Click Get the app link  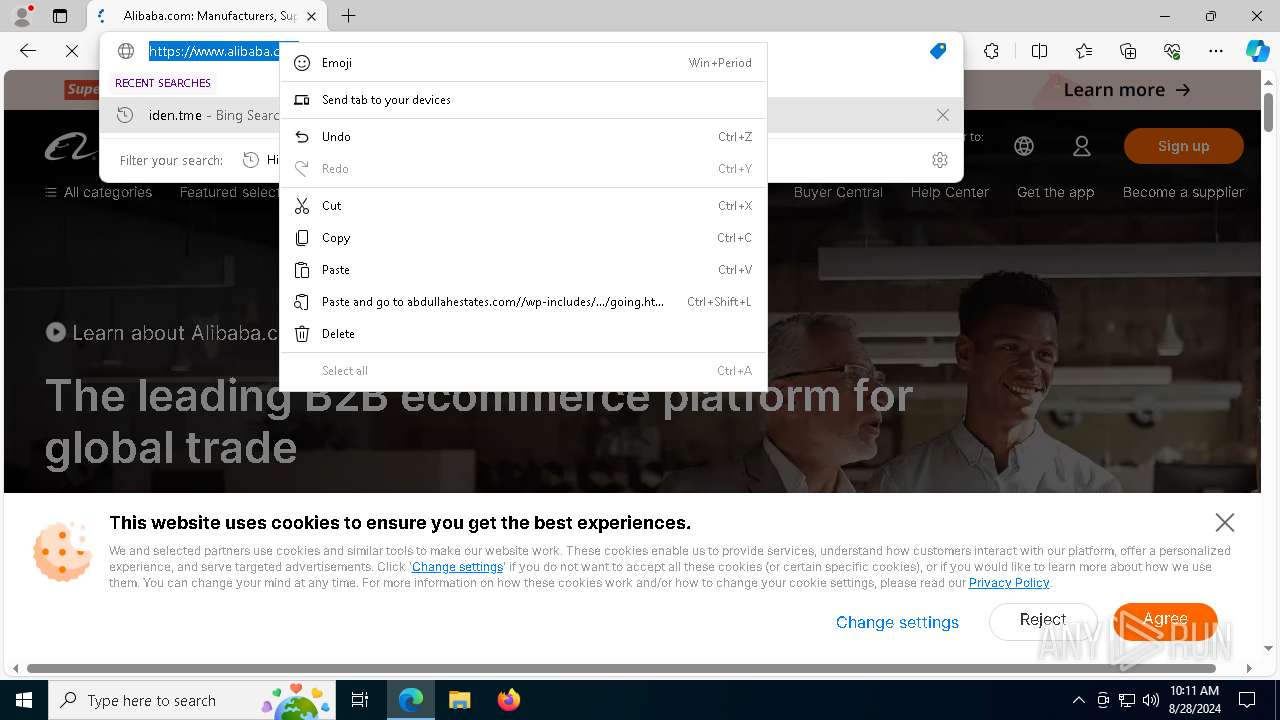[1055, 192]
